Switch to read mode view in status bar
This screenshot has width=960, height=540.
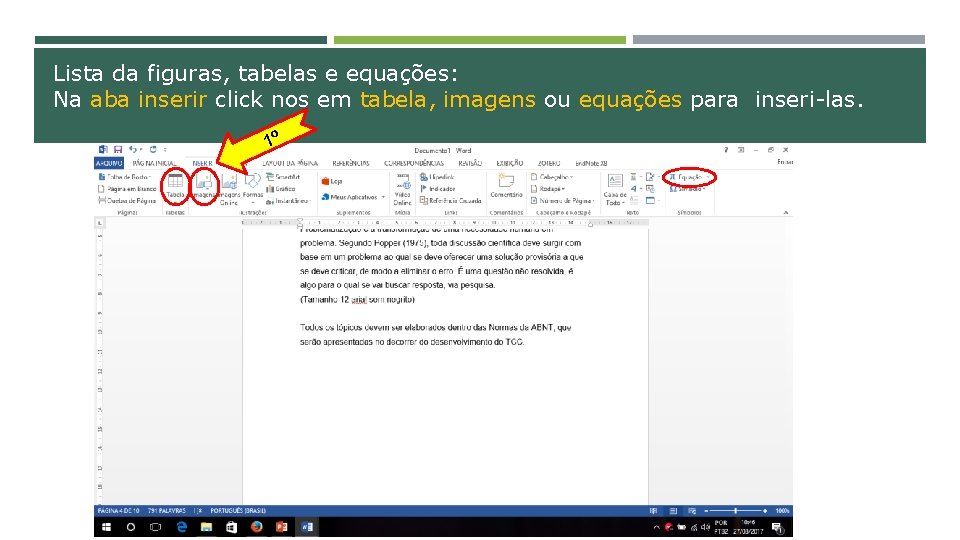pos(654,511)
